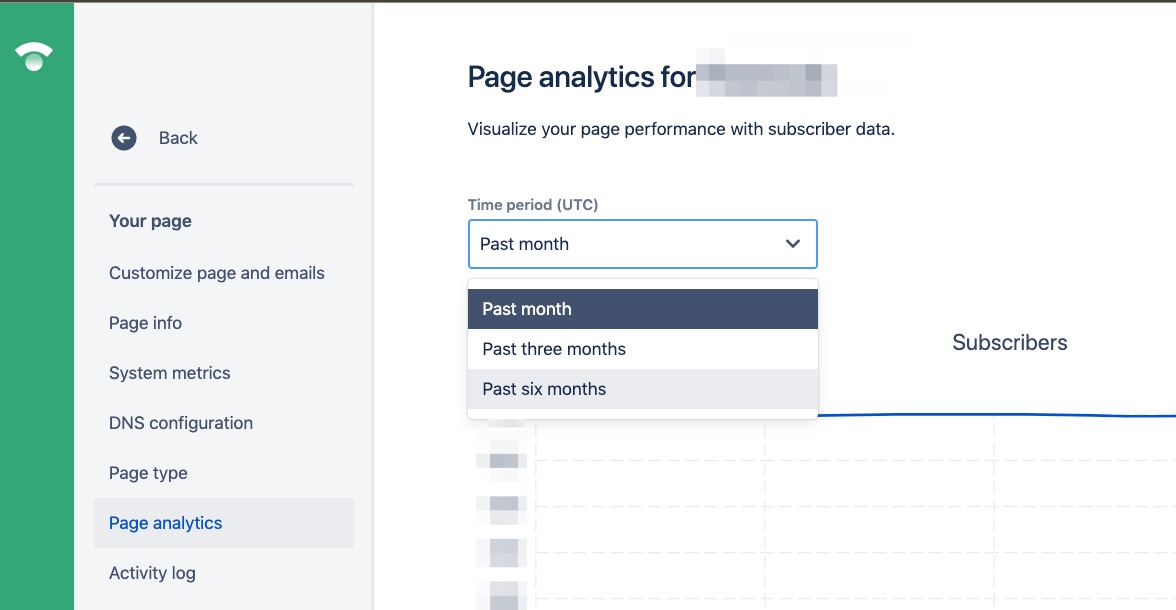Open DNS configuration section
The height and width of the screenshot is (610, 1176).
click(x=181, y=423)
